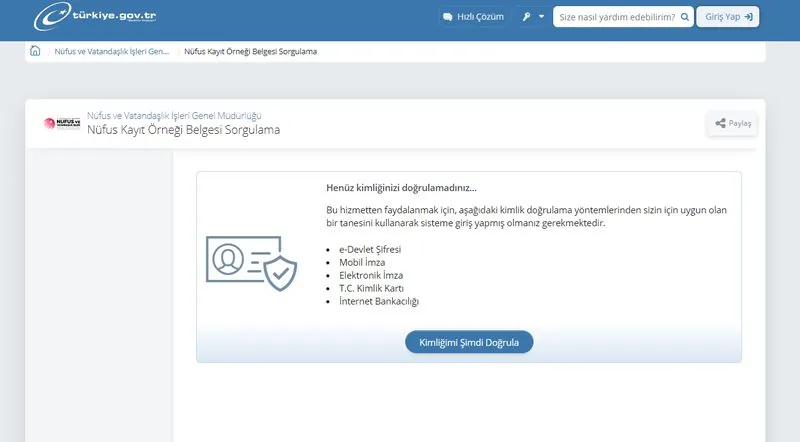Click the Paylaş label text
The width and height of the screenshot is (800, 442).
pos(740,124)
